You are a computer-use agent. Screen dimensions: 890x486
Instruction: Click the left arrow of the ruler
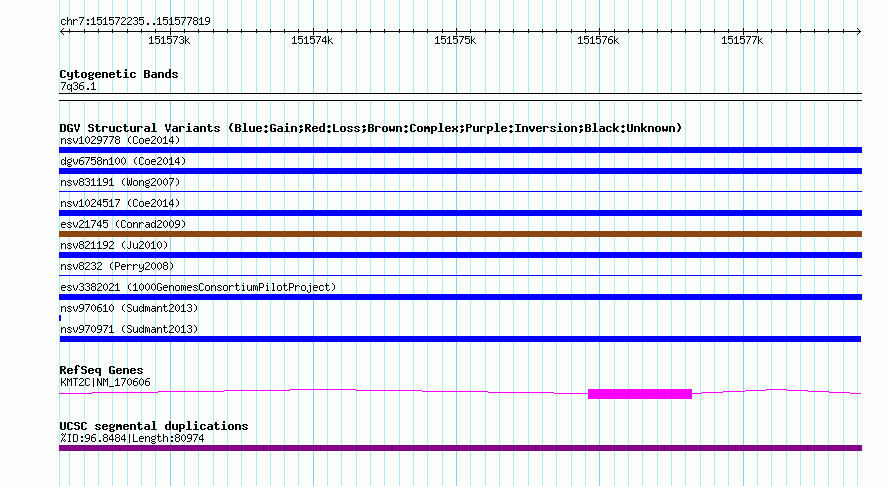click(x=62, y=31)
